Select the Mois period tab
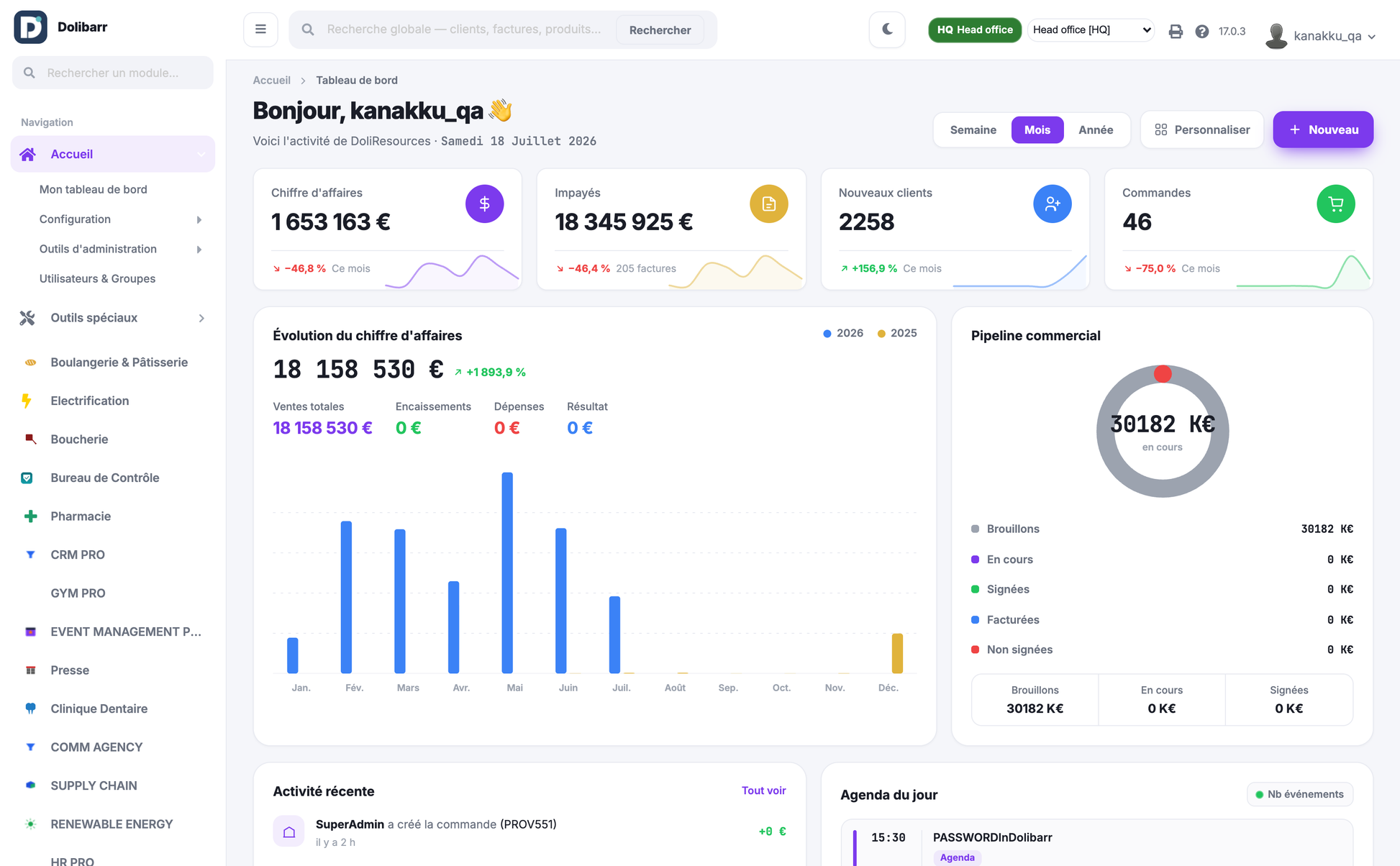The width and height of the screenshot is (1400, 866). (1037, 129)
